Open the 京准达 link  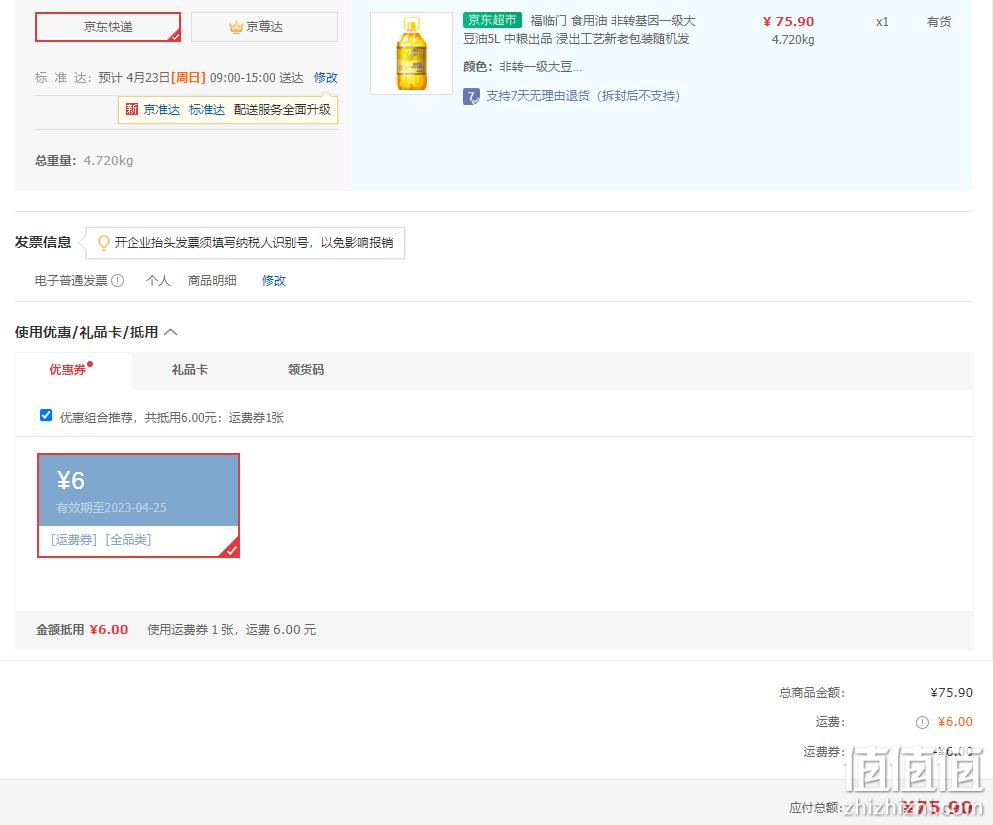[x=161, y=110]
